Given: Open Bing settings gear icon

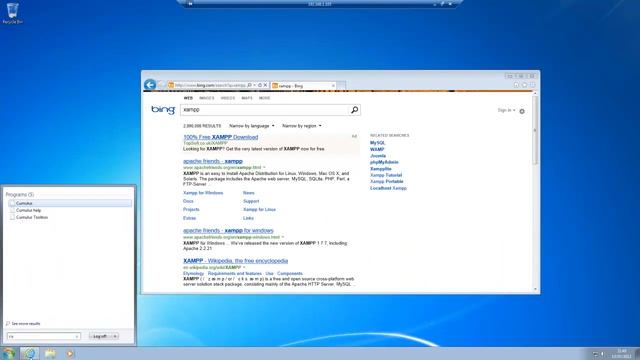Looking at the screenshot, I should [522, 111].
